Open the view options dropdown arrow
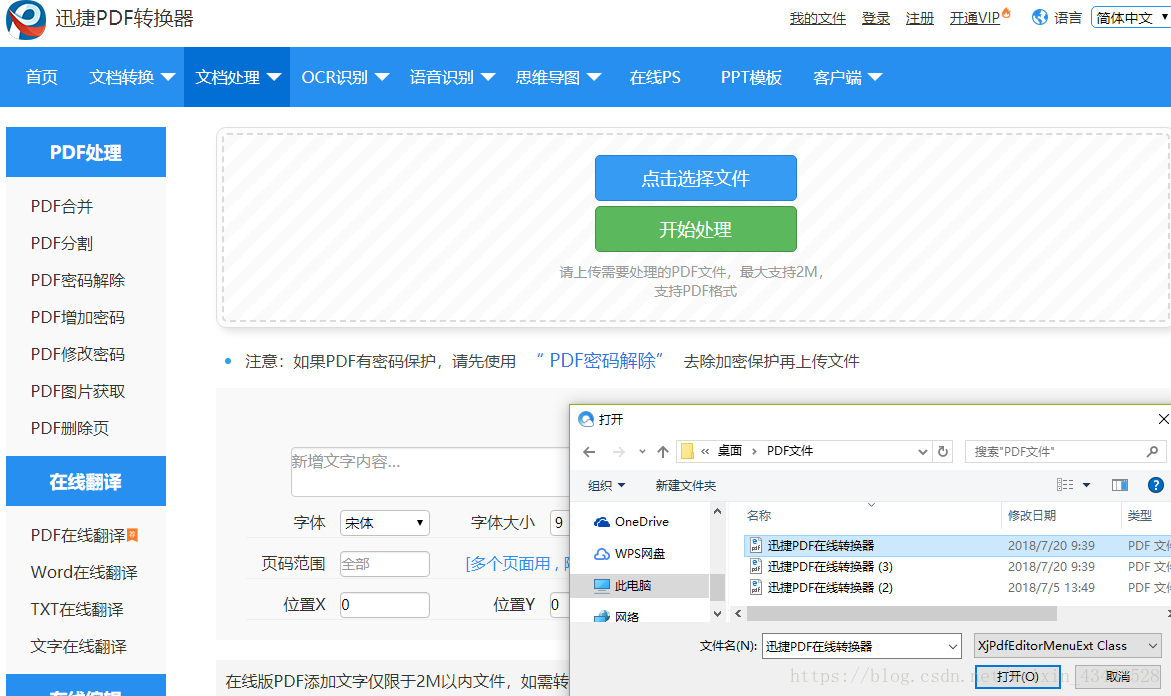This screenshot has height=696, width=1171. 1087,485
